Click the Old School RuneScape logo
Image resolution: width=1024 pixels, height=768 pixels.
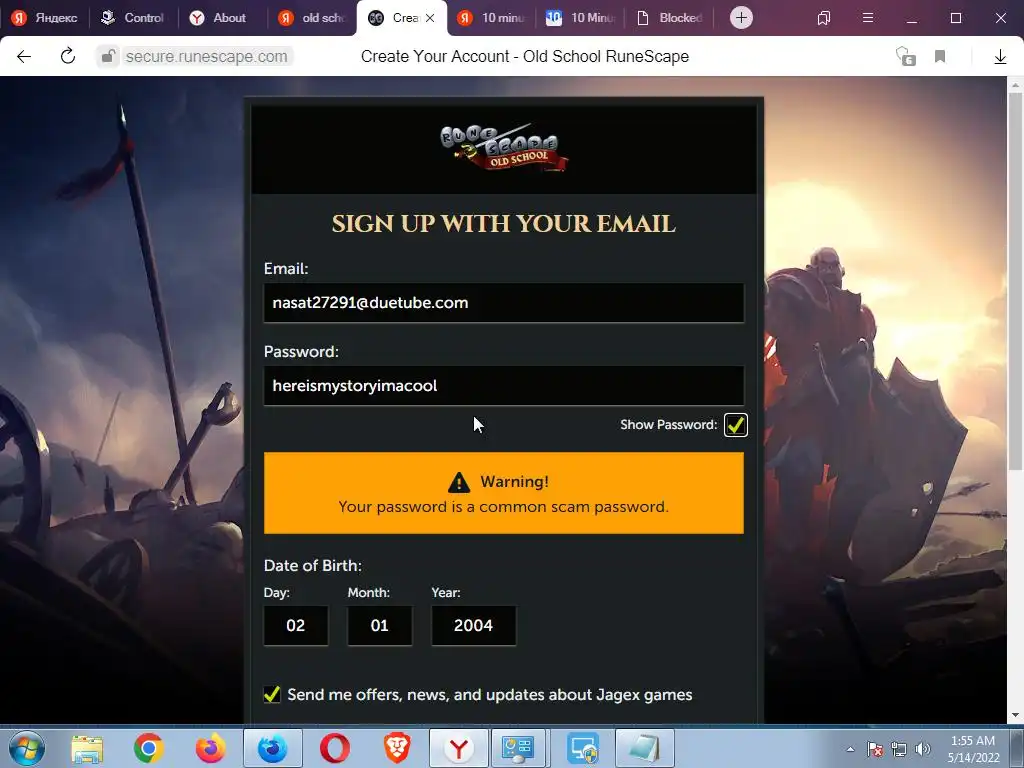(504, 148)
